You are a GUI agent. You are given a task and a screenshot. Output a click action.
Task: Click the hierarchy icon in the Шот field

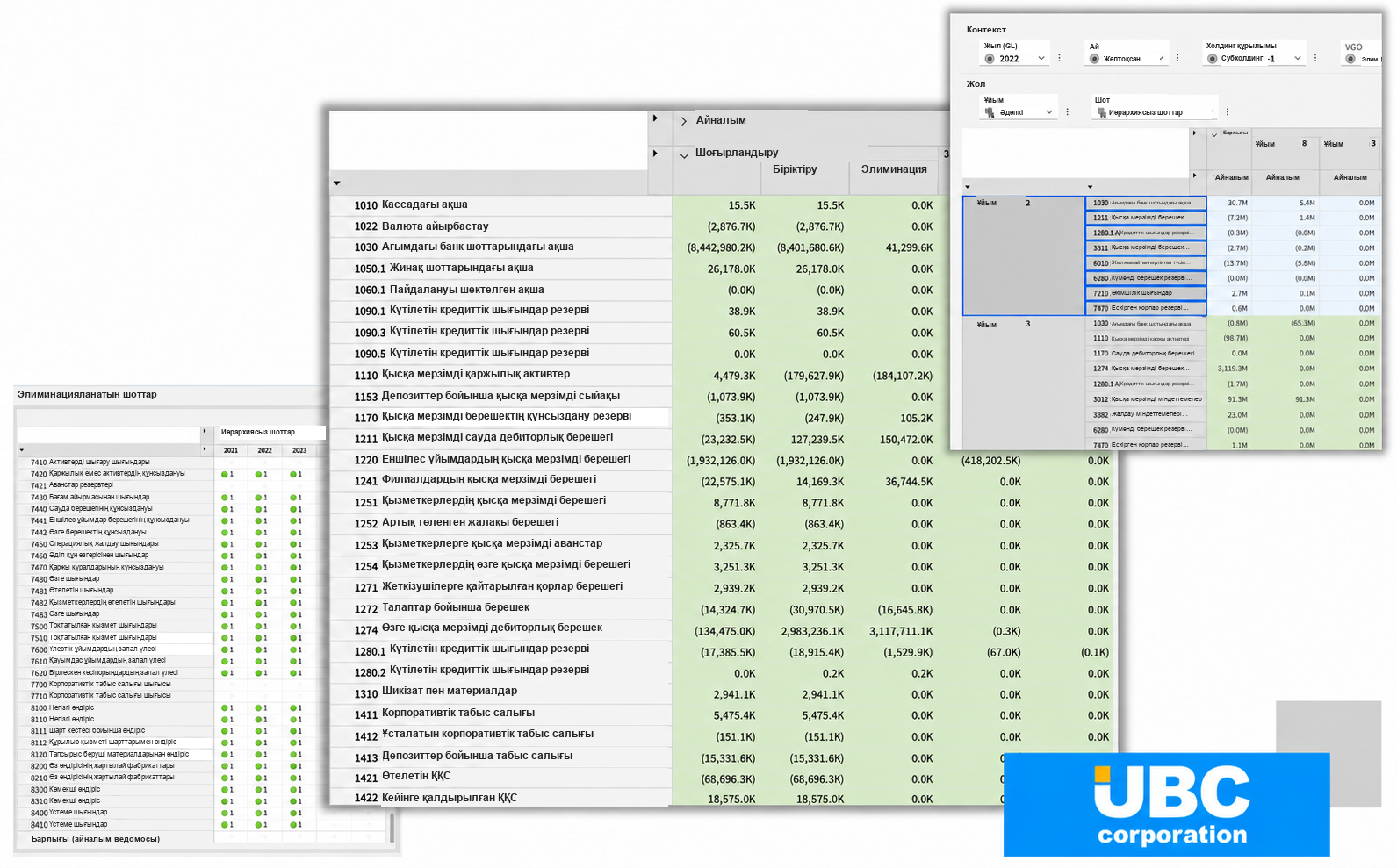[1101, 112]
